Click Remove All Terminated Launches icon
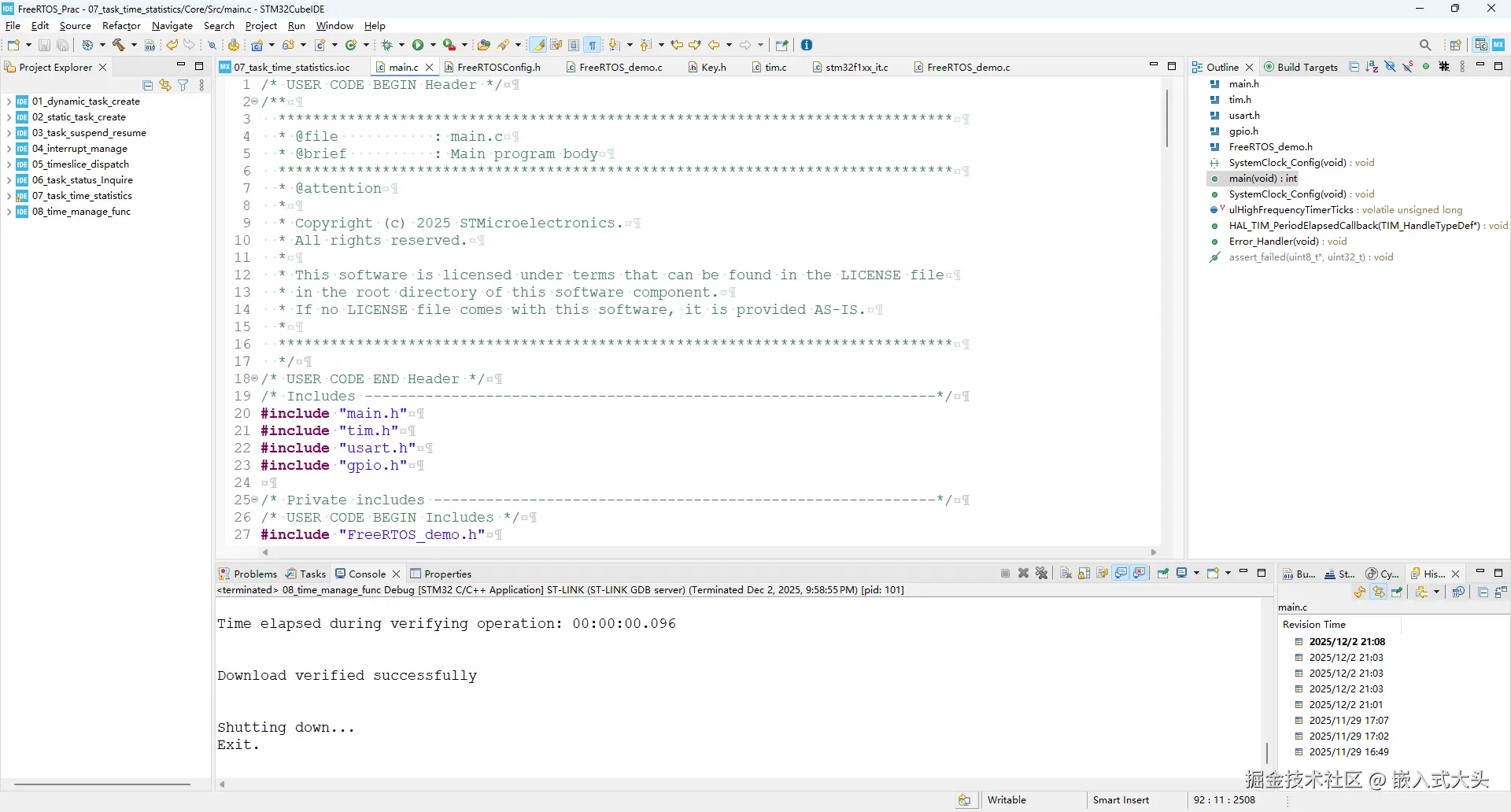Viewport: 1511px width, 812px height. click(x=1042, y=573)
